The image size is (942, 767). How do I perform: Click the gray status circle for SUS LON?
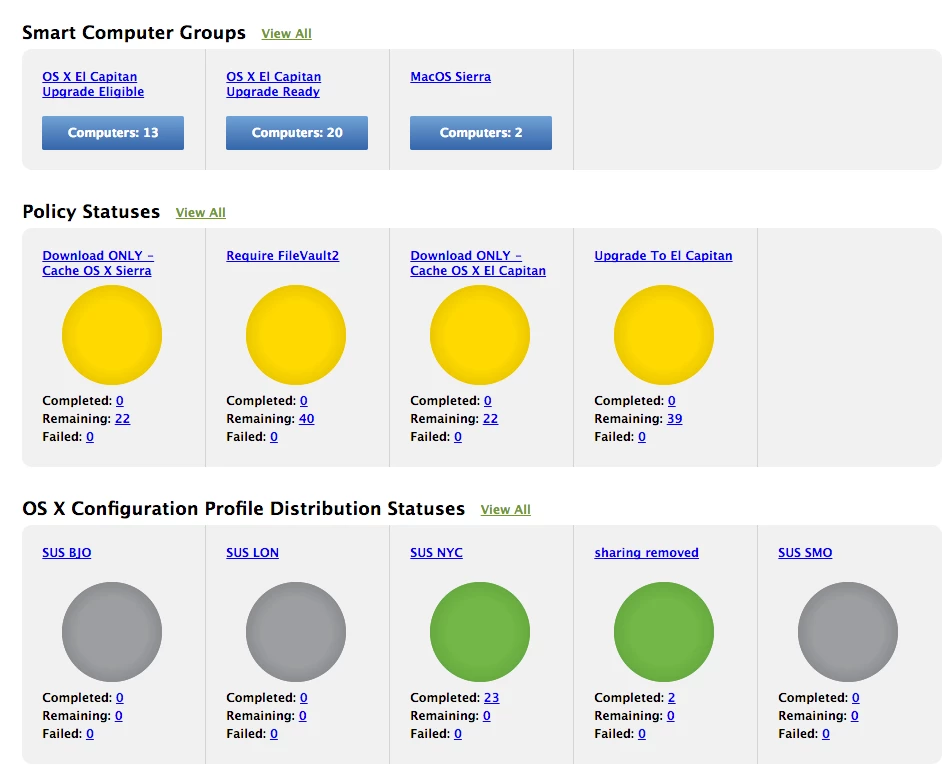[x=296, y=632]
